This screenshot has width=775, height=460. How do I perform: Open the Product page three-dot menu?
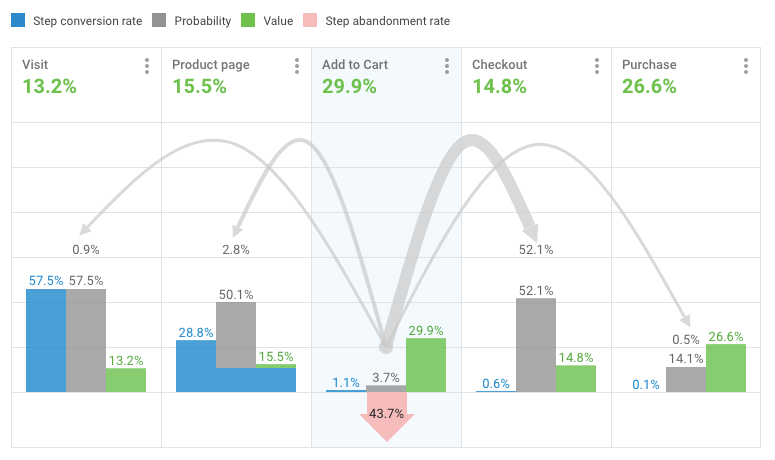click(x=297, y=66)
